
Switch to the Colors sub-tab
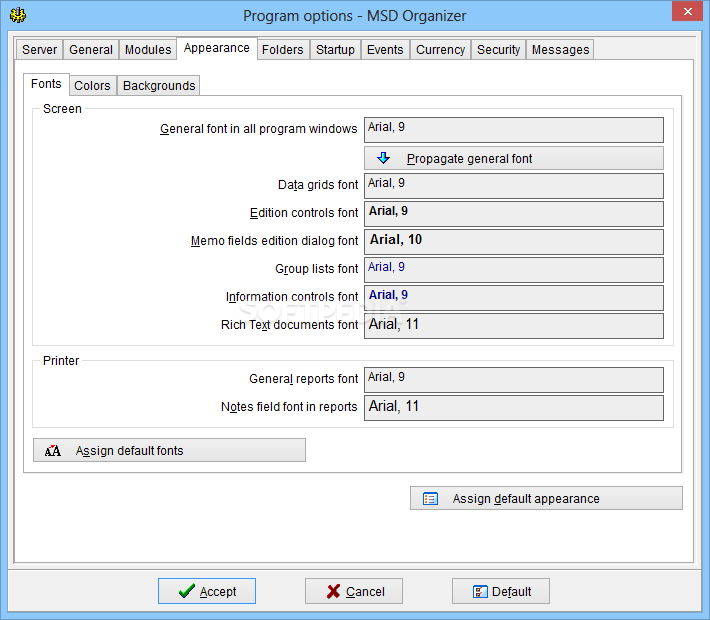[92, 86]
